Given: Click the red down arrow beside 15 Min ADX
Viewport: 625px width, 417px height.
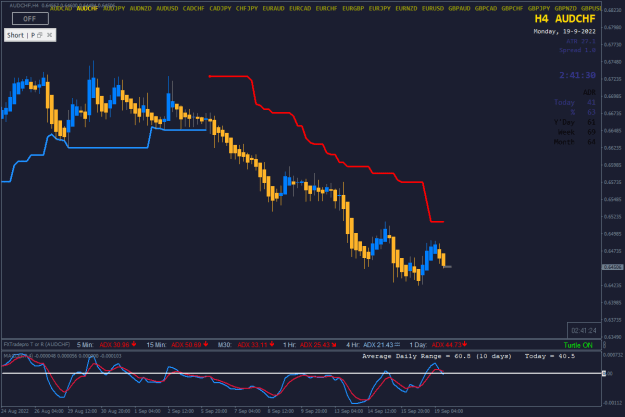Looking at the screenshot, I should pos(206,344).
